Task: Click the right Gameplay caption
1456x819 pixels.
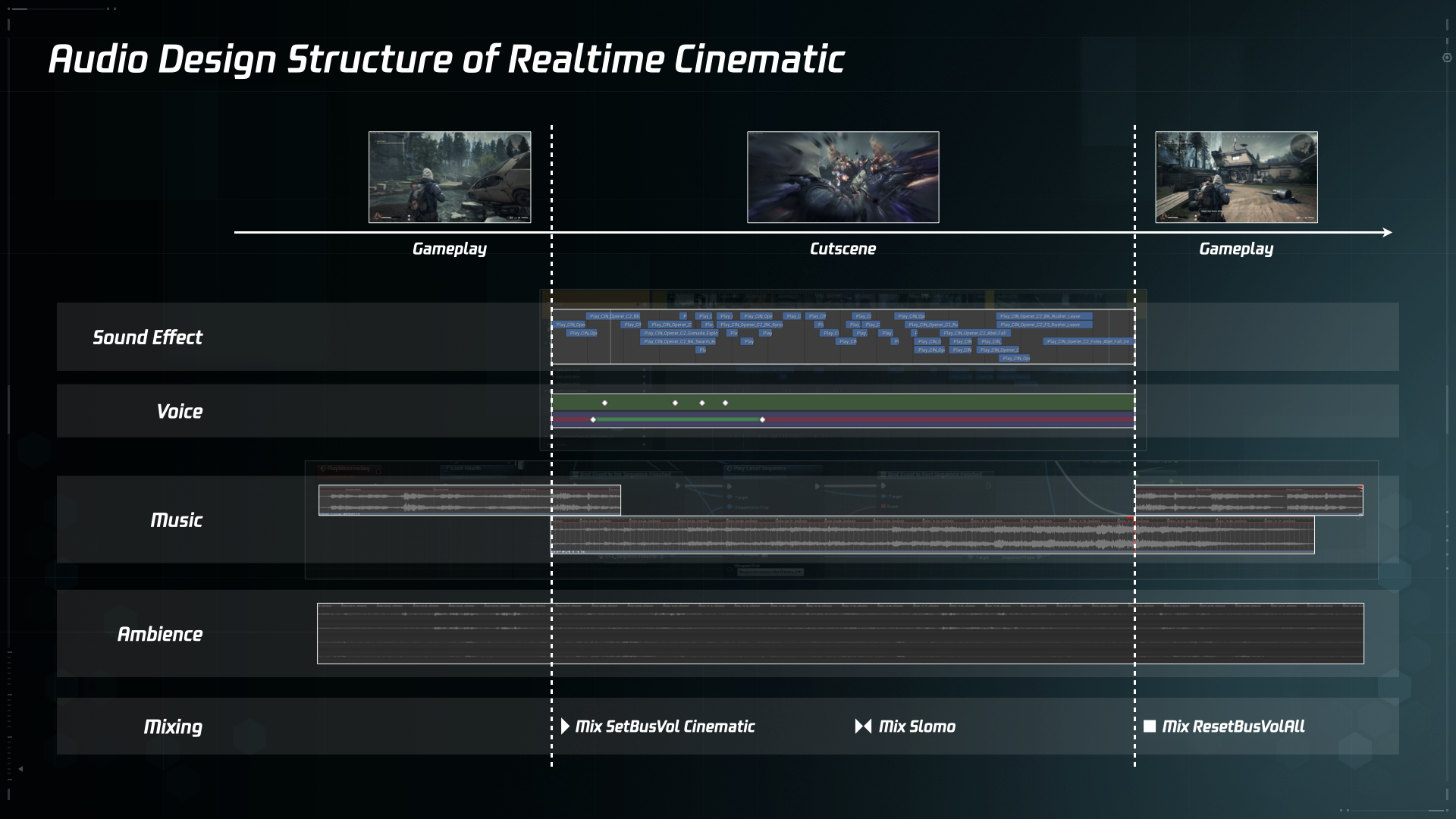Action: 1236,249
